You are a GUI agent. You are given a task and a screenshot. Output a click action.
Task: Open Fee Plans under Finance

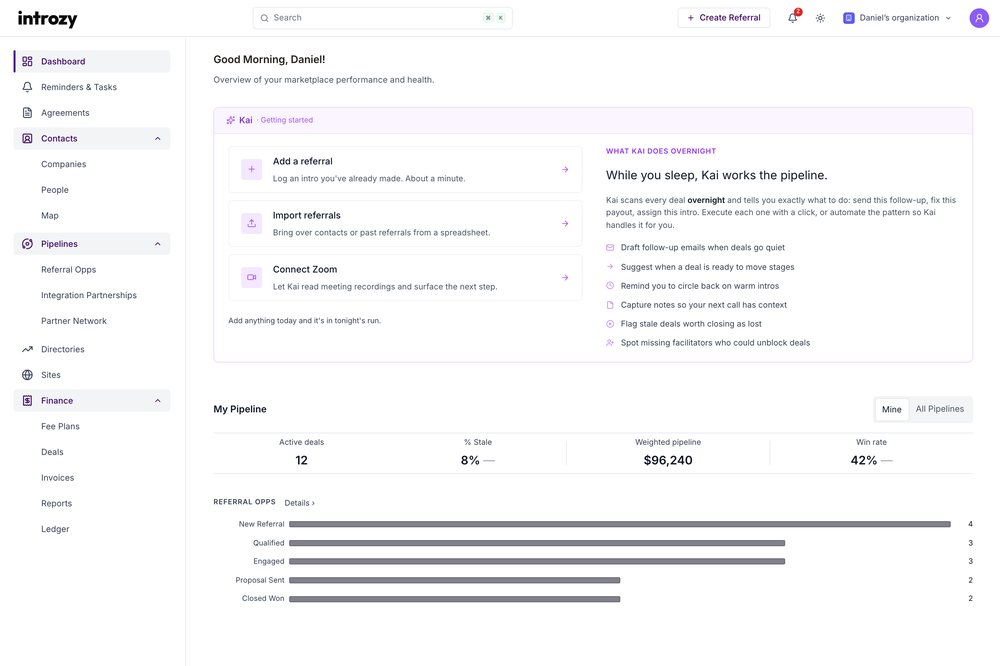click(x=61, y=426)
